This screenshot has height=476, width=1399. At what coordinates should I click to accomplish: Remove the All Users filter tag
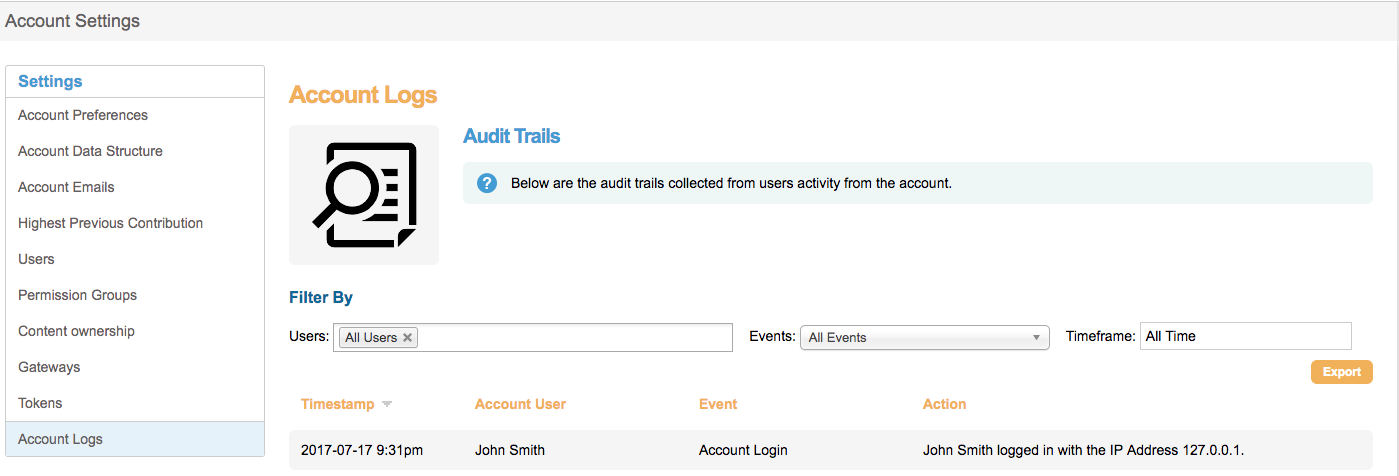tap(407, 338)
